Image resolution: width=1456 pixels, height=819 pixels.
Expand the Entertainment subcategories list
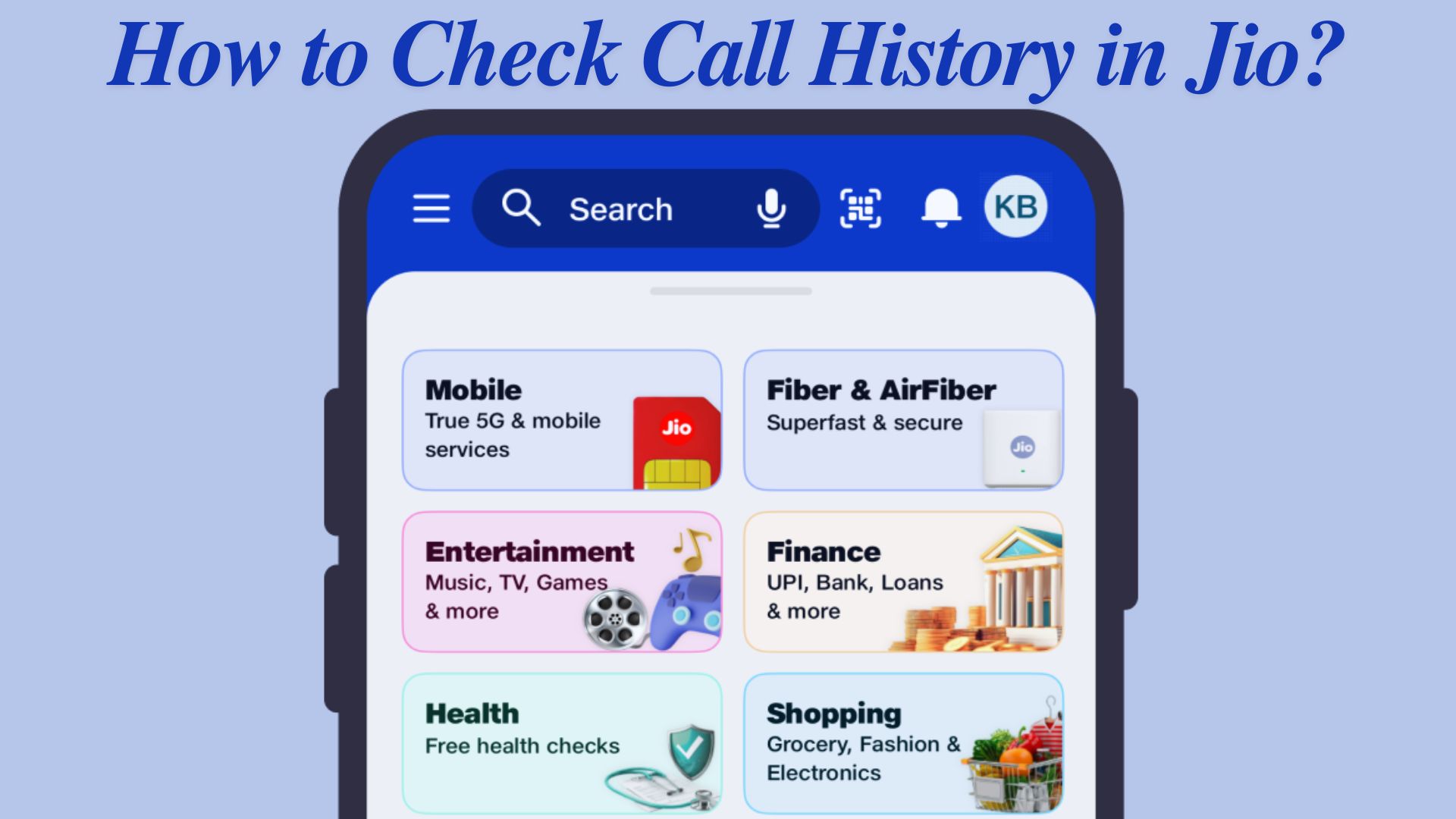[x=561, y=582]
